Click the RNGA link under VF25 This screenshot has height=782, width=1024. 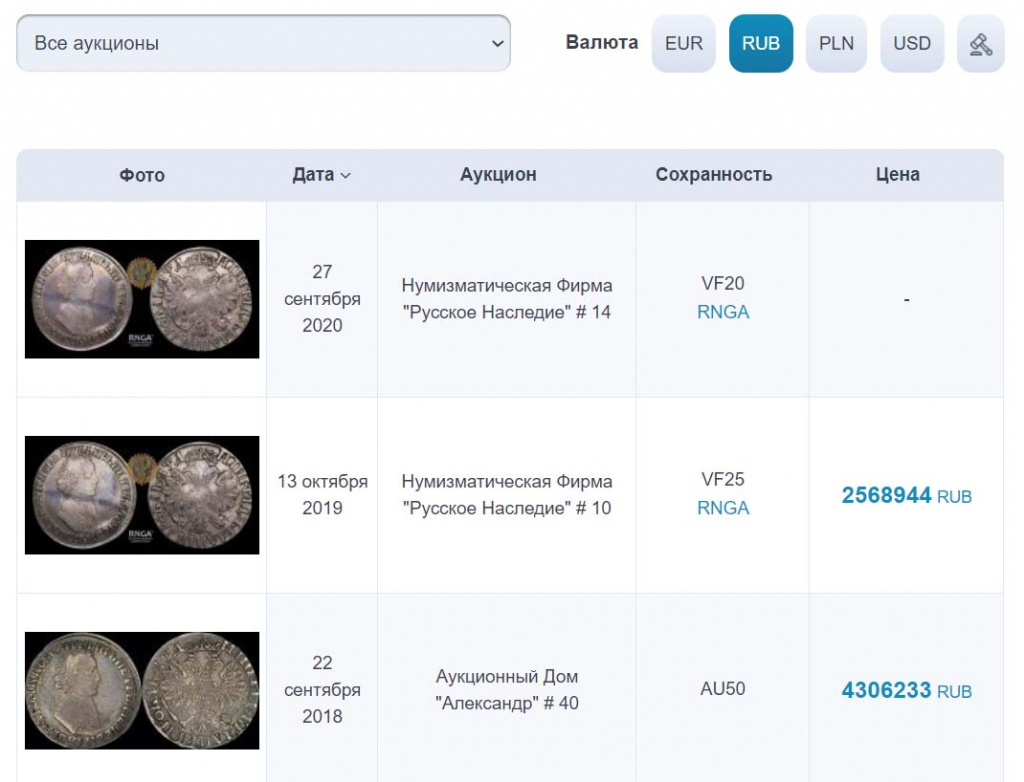click(x=723, y=508)
